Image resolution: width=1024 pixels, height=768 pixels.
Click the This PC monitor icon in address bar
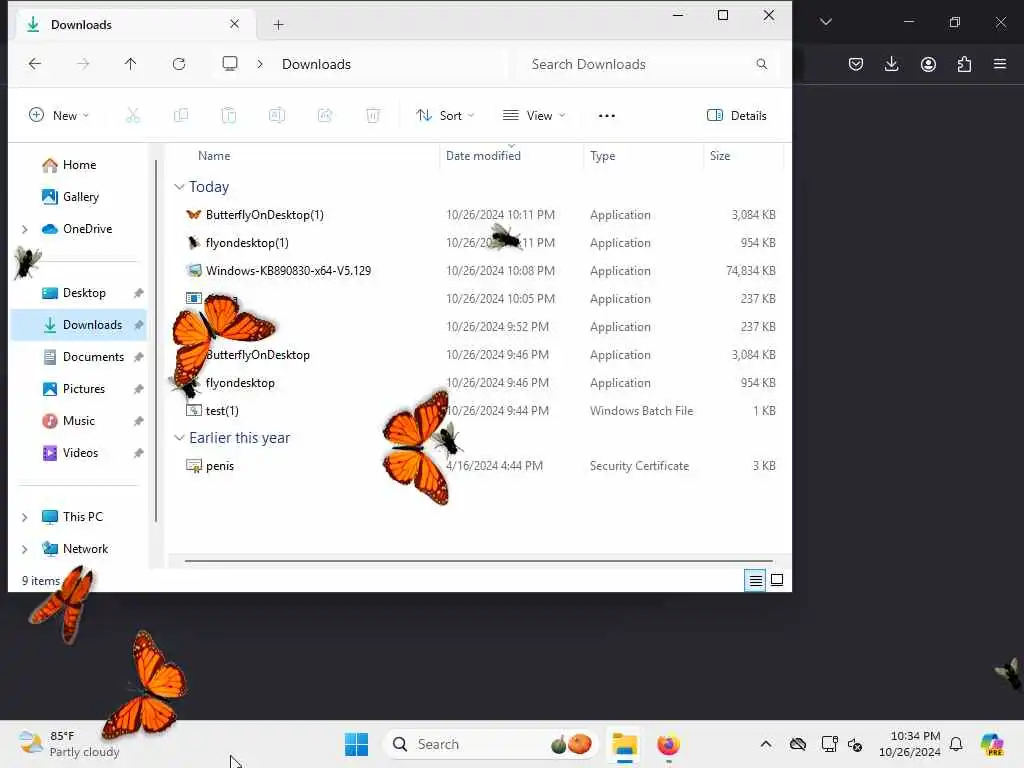pyautogui.click(x=230, y=63)
